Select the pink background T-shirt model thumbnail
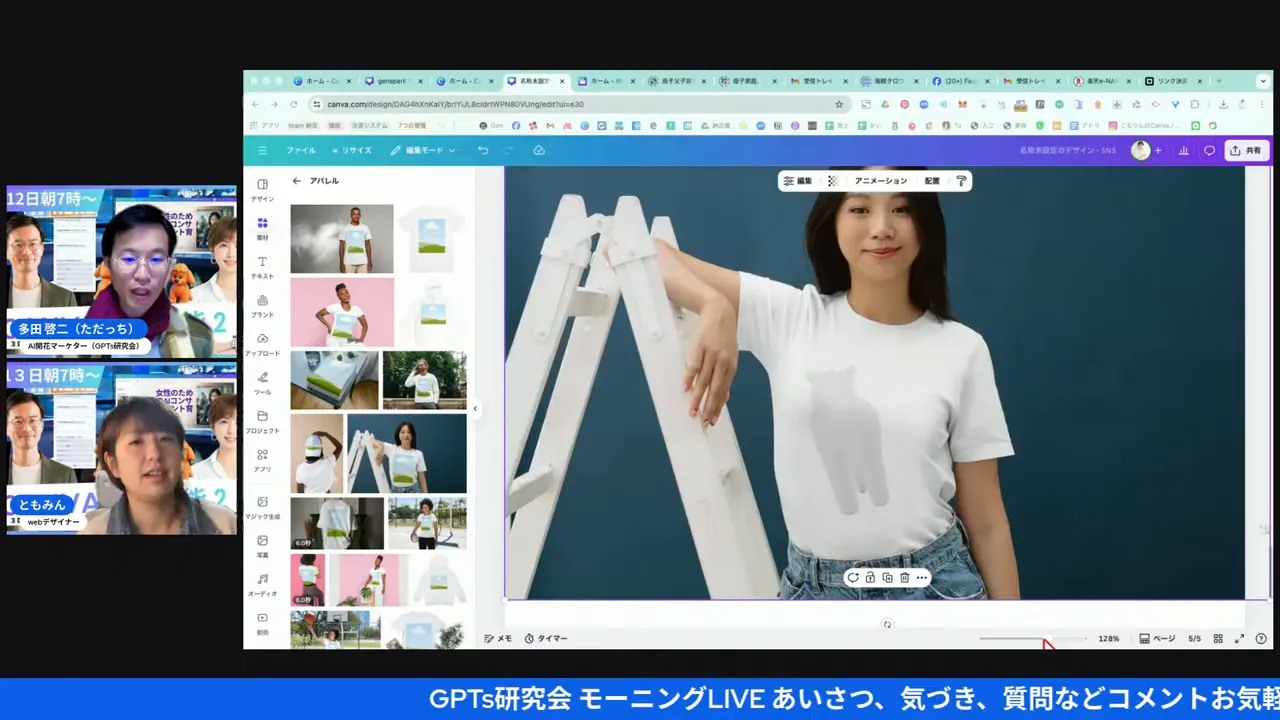Image resolution: width=1280 pixels, height=720 pixels. point(342,313)
